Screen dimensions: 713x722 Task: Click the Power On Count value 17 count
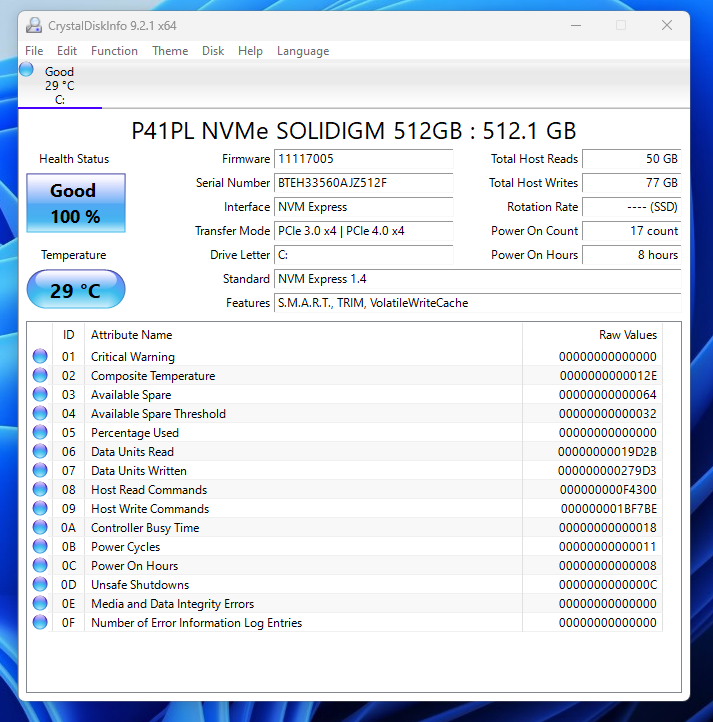coord(631,231)
